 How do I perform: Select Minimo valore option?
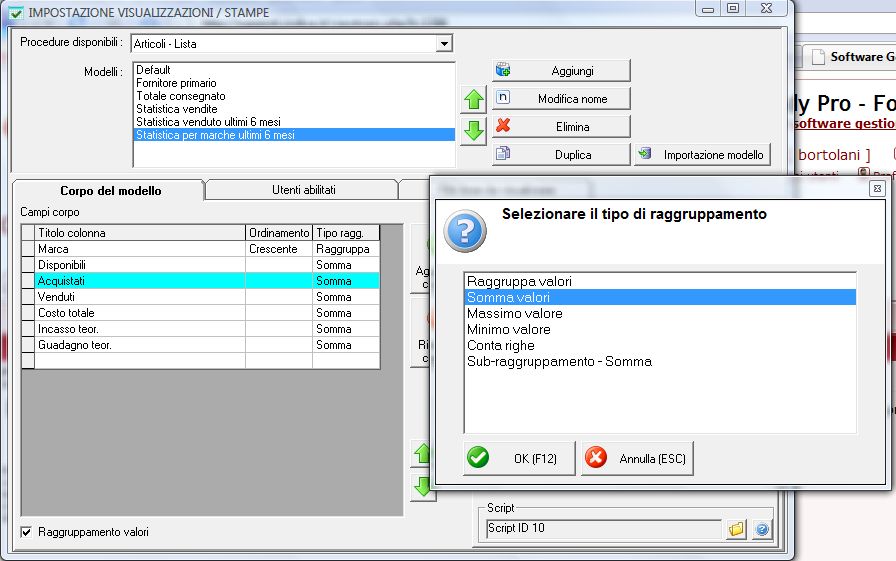pos(660,329)
